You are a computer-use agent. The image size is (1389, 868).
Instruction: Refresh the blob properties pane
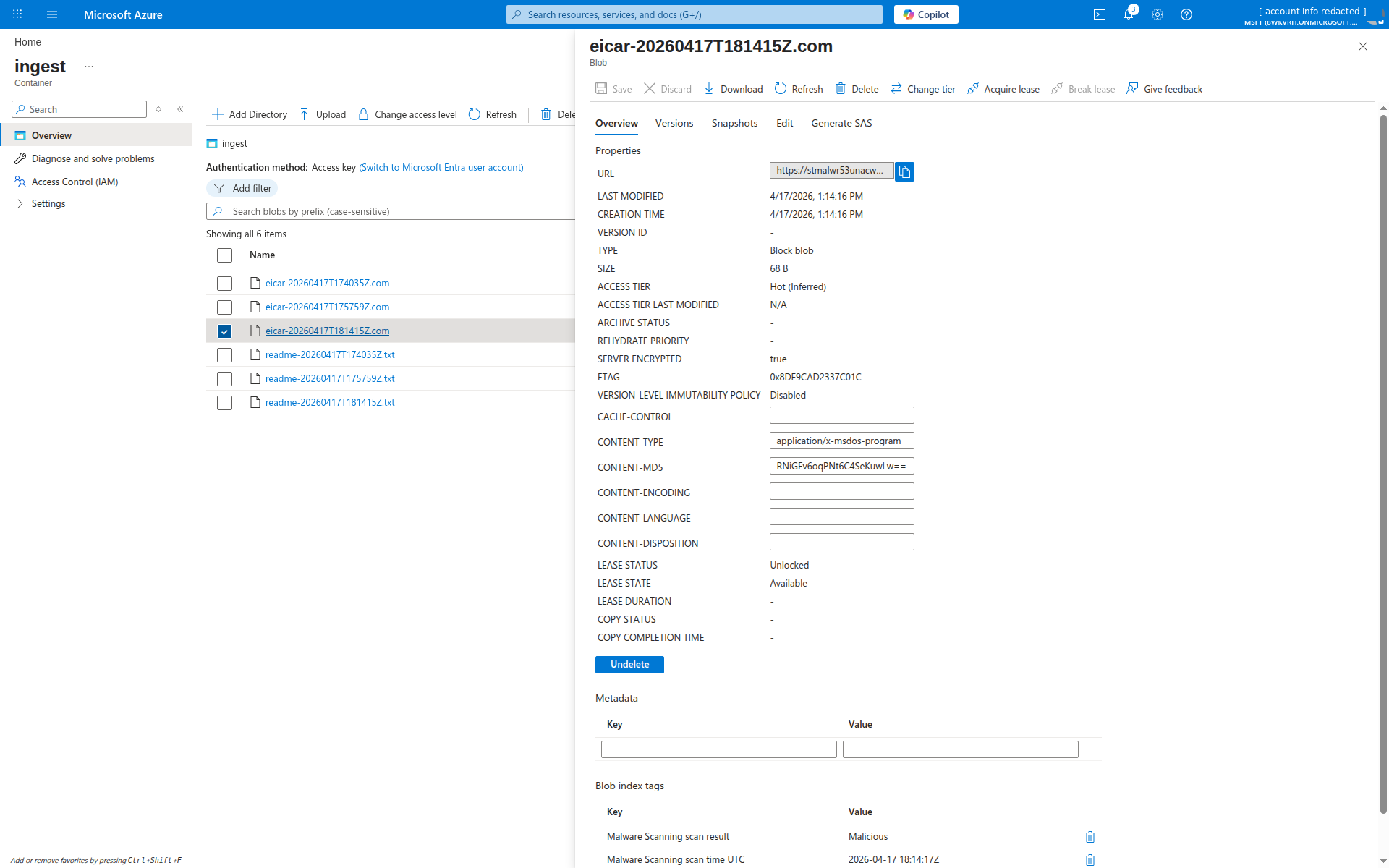point(798,88)
